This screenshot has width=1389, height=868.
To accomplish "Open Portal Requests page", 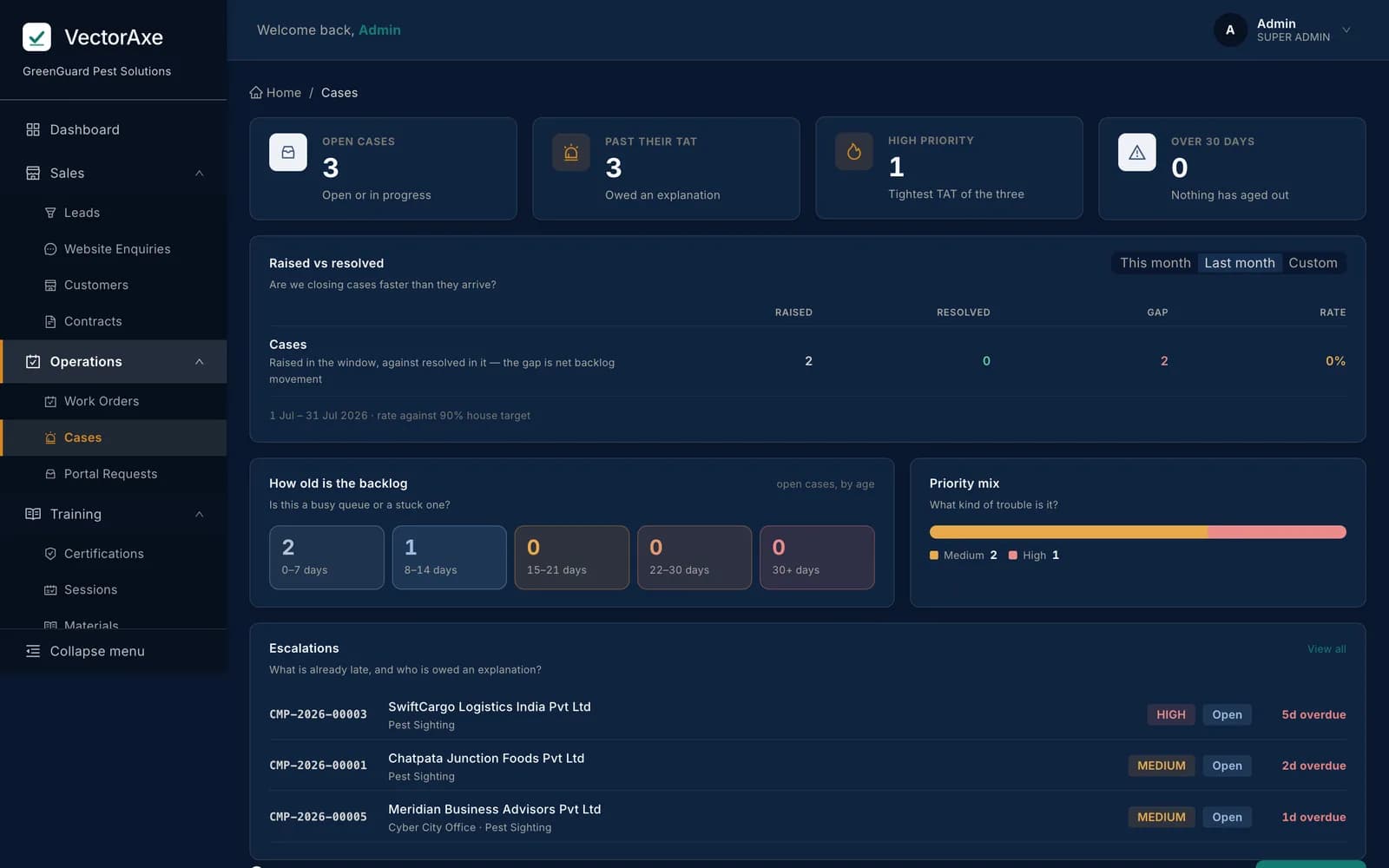I will (x=114, y=474).
